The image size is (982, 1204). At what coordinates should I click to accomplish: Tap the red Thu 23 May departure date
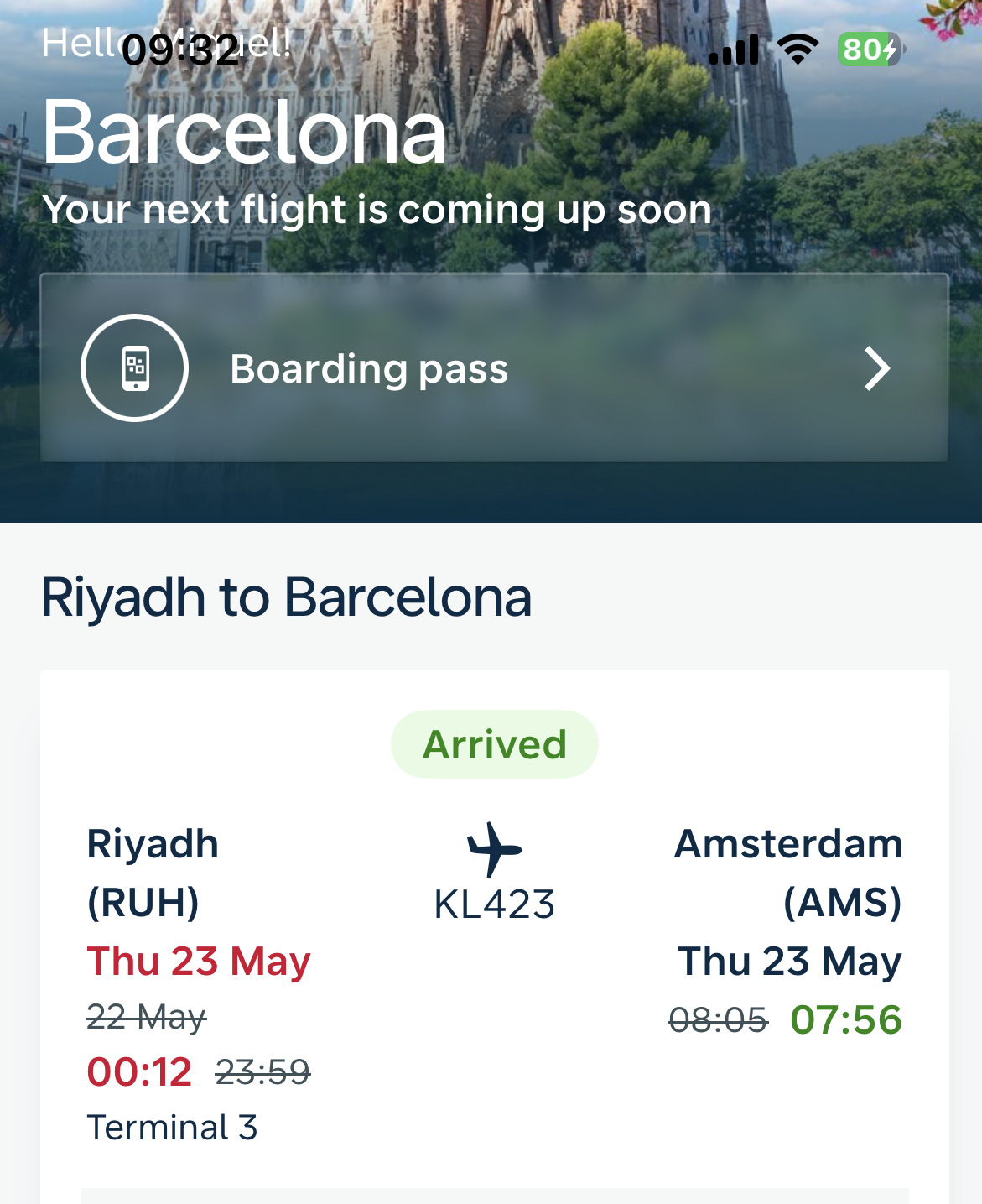199,962
